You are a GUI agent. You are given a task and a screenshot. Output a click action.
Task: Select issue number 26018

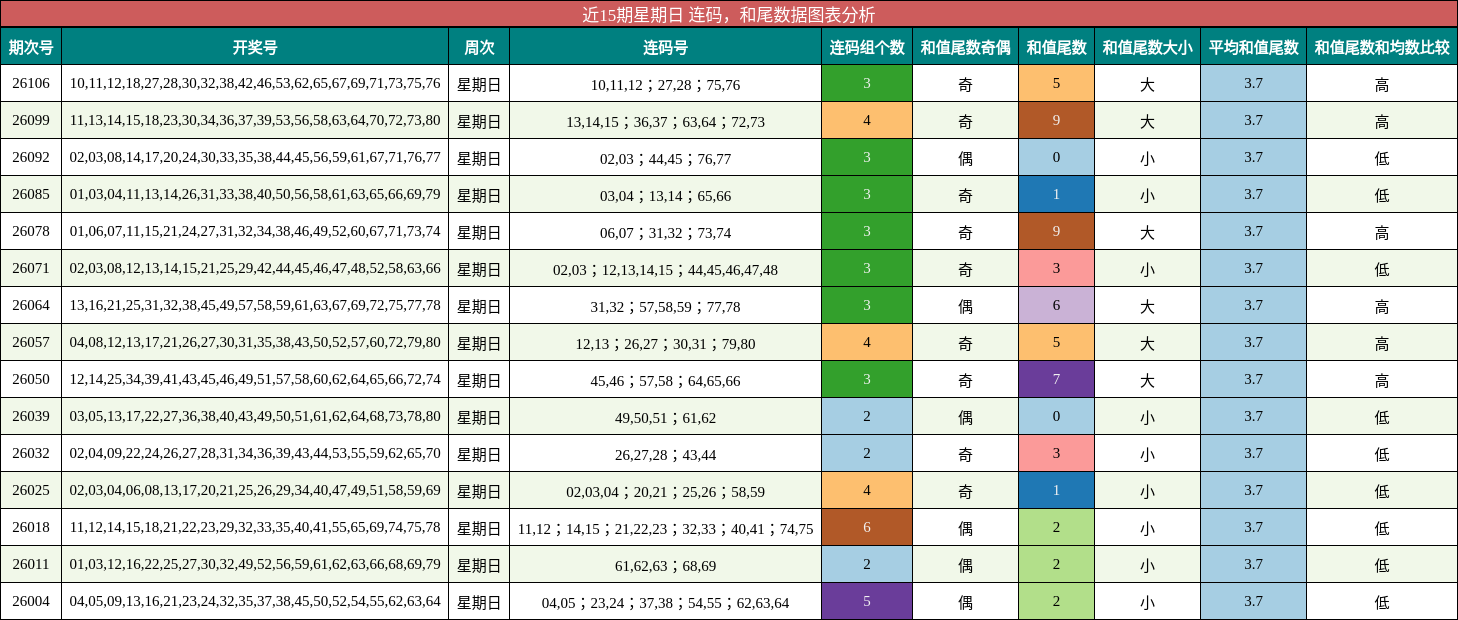point(31,527)
